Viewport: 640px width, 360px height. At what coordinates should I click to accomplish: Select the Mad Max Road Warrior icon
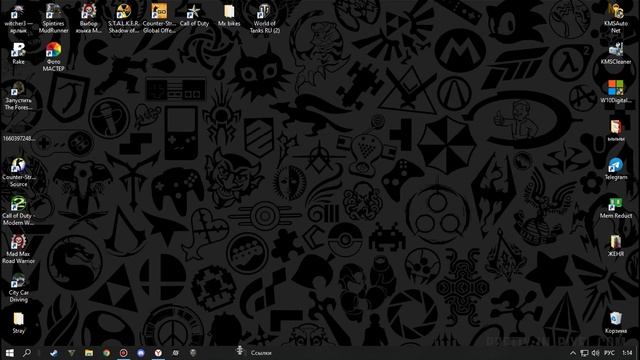coord(18,242)
